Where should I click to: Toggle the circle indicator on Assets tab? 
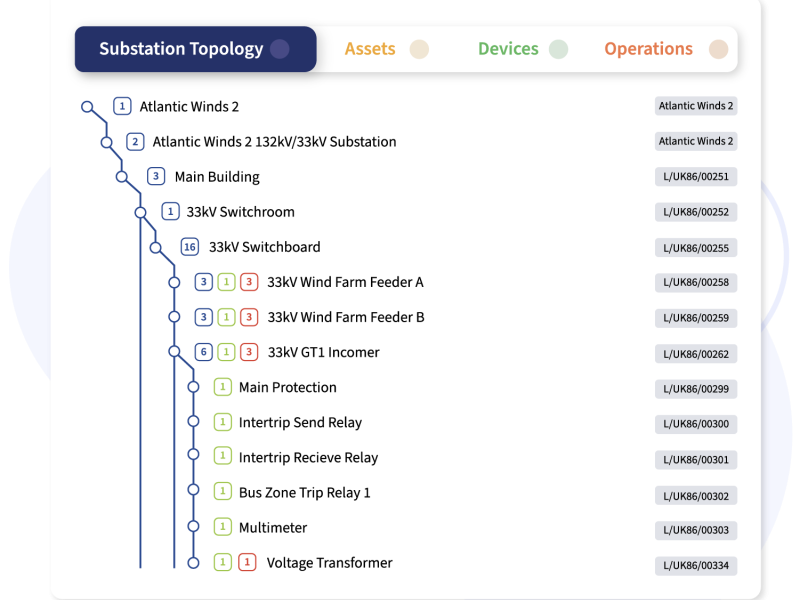tap(419, 49)
